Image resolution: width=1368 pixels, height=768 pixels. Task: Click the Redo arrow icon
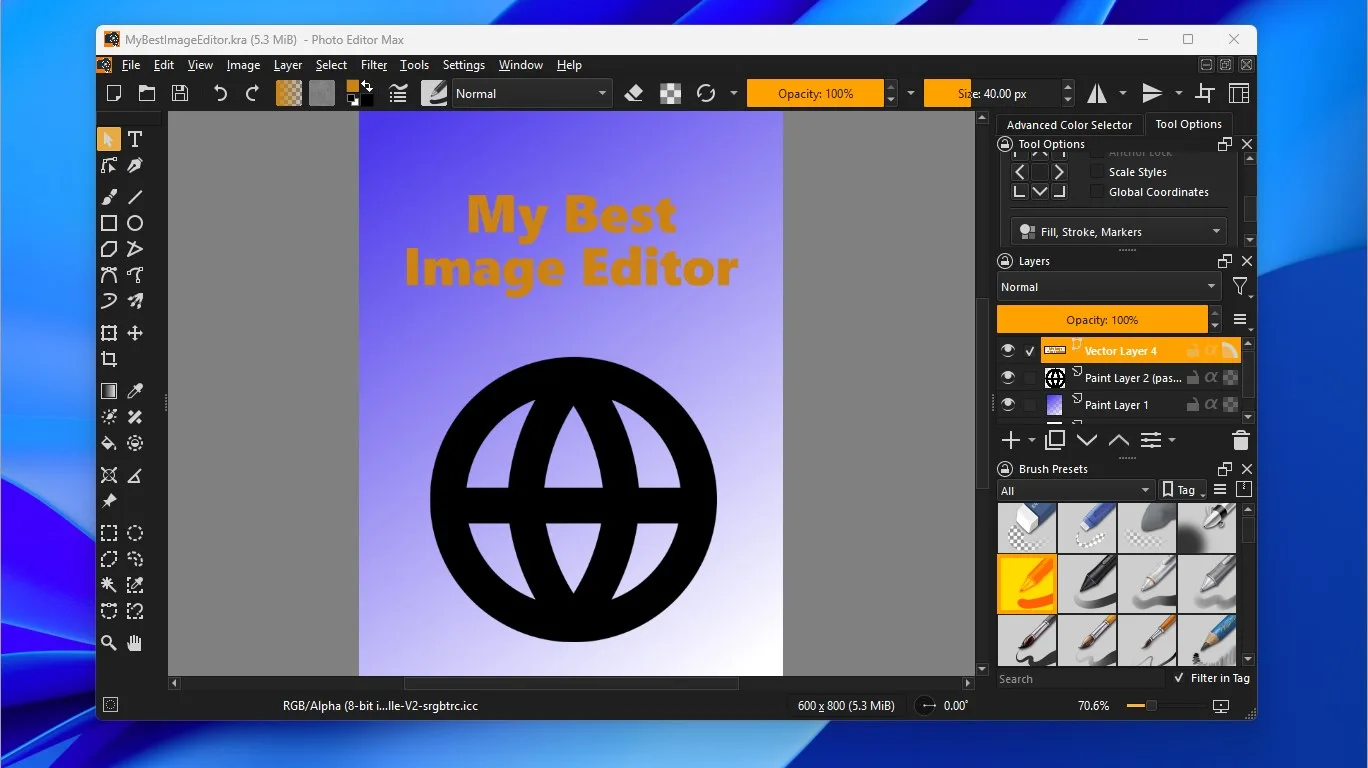pyautogui.click(x=252, y=93)
